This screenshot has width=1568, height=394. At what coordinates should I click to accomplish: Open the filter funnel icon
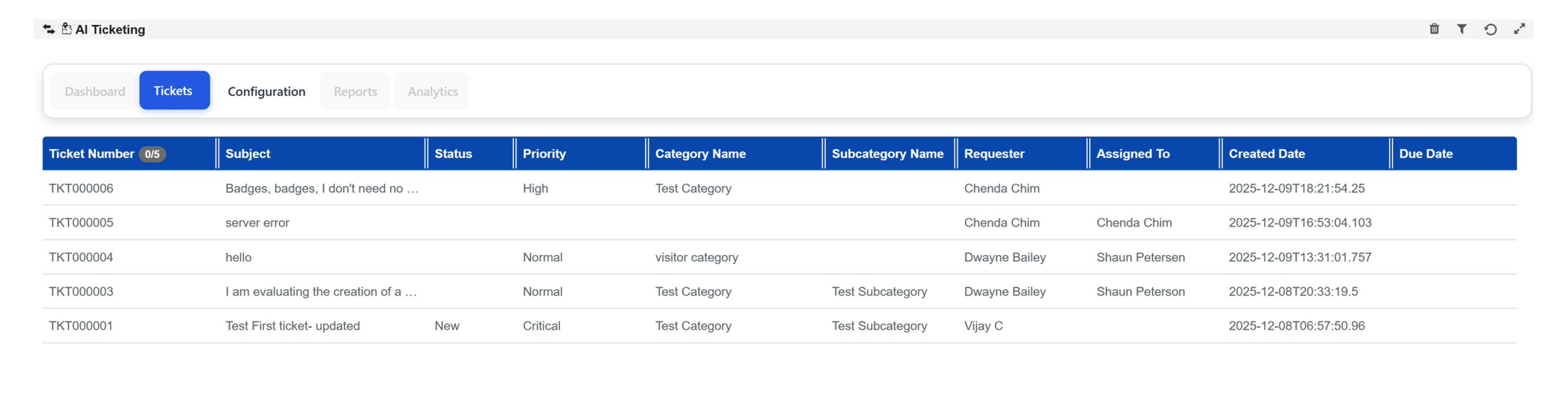1461,29
